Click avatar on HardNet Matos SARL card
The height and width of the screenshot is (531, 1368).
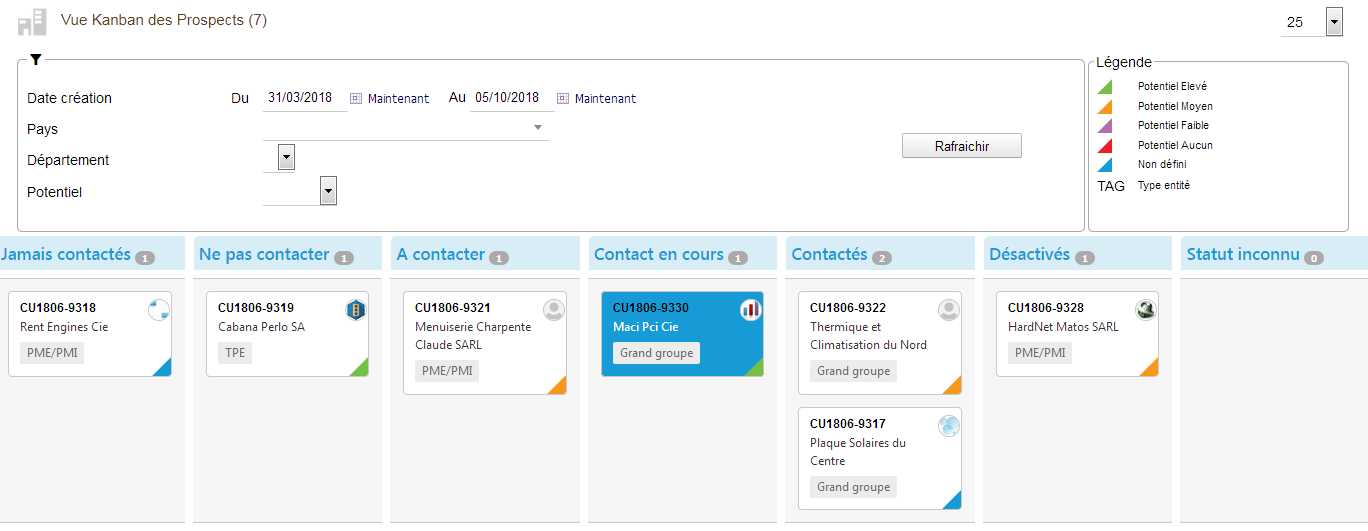tap(1146, 310)
